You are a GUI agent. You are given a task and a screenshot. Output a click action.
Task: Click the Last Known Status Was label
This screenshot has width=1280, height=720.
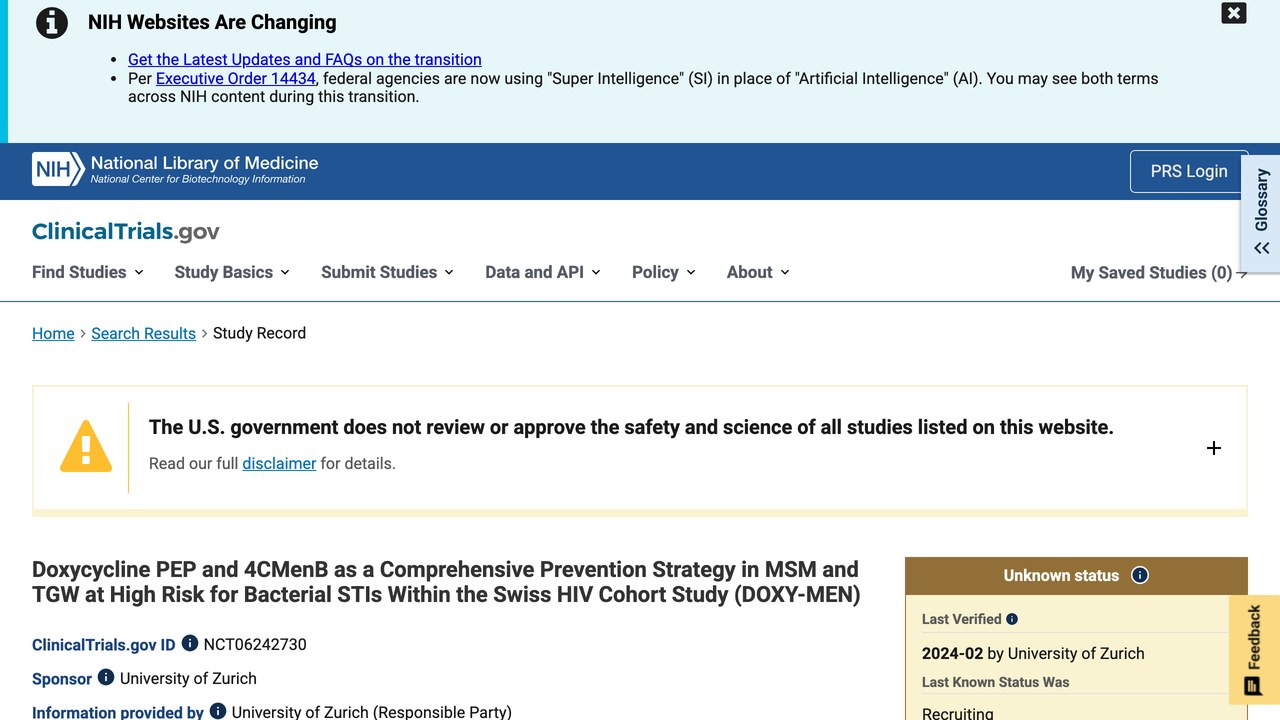coord(996,682)
